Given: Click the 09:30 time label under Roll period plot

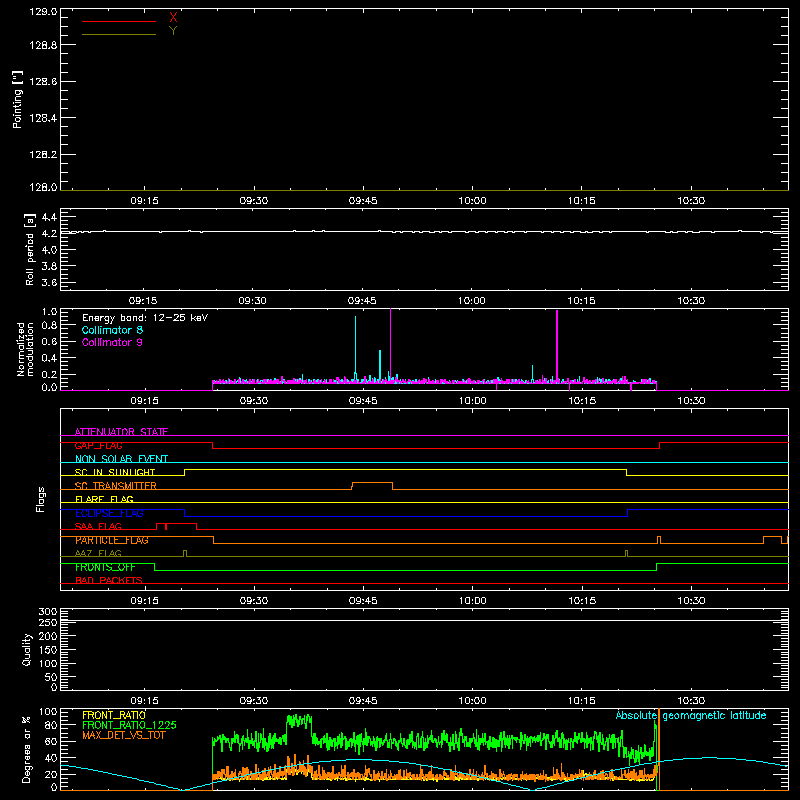Looking at the screenshot, I should click(253, 301).
